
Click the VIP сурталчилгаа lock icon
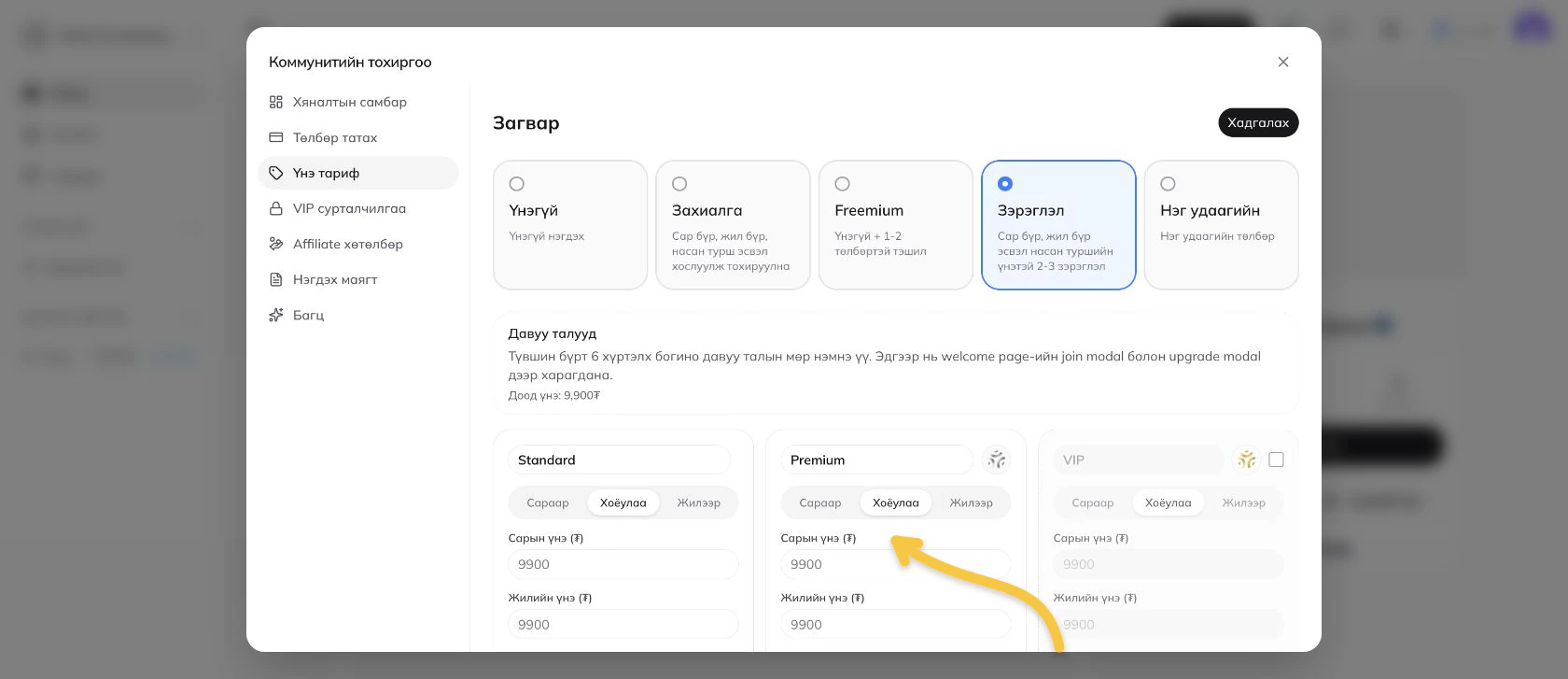pos(276,208)
